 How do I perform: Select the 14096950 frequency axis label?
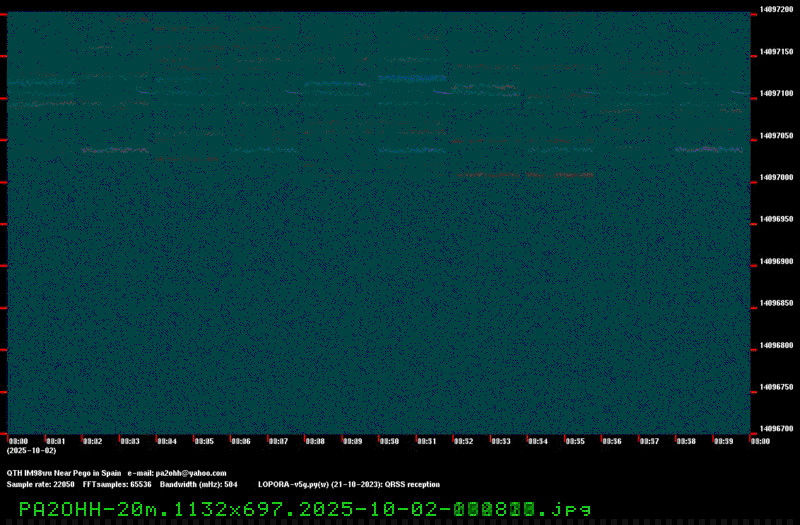pos(777,219)
